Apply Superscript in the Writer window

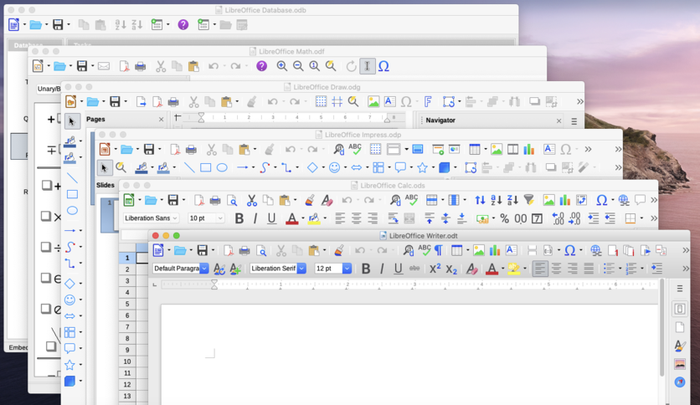pos(435,268)
